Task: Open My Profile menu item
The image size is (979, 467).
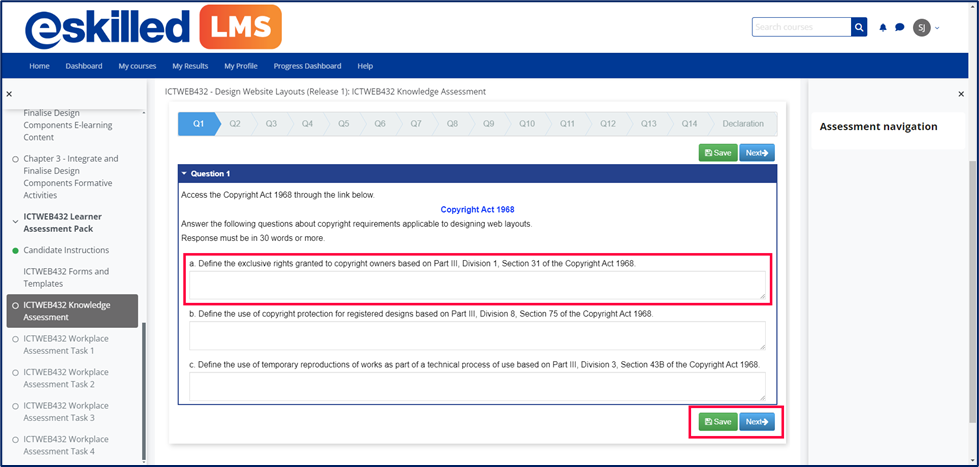Action: click(x=241, y=66)
